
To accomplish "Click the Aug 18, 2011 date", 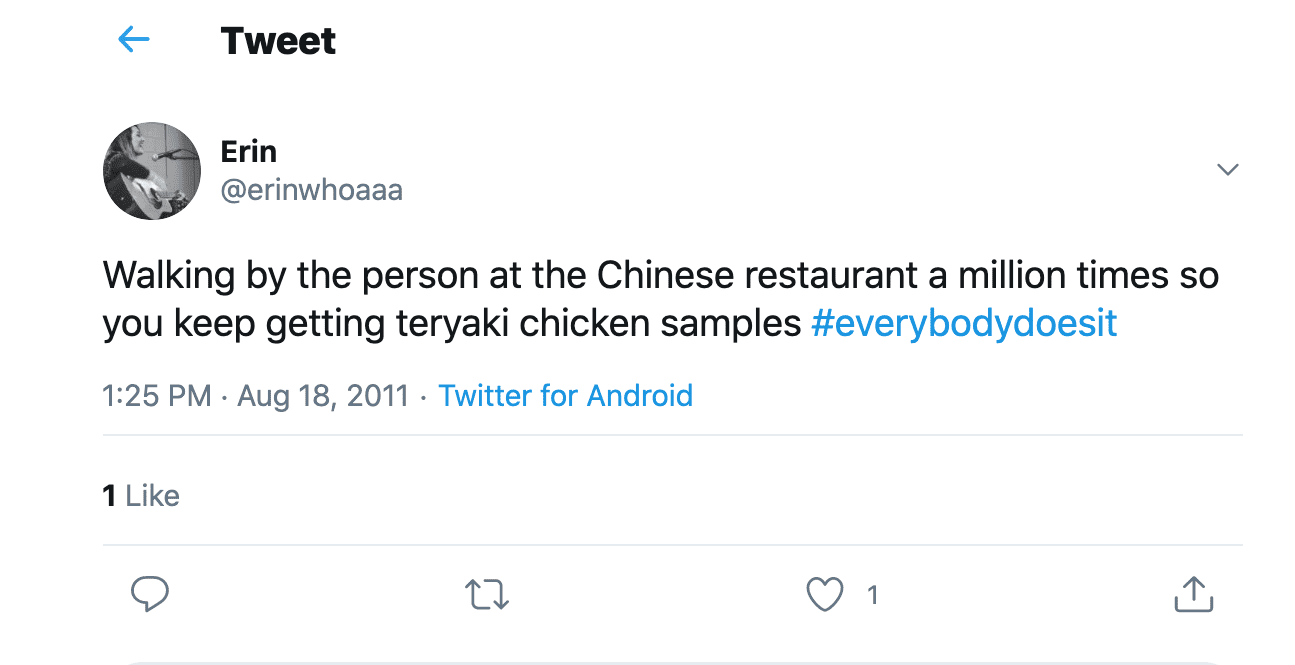I will tap(323, 396).
